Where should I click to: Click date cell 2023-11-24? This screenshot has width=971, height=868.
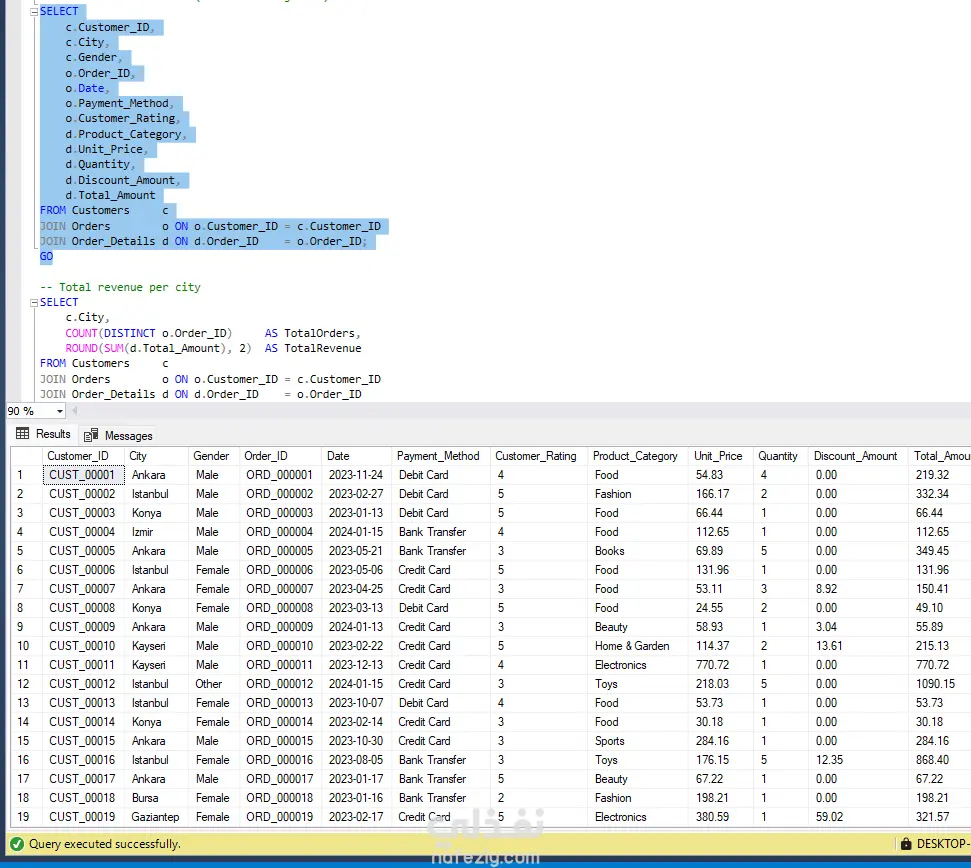[x=356, y=475]
